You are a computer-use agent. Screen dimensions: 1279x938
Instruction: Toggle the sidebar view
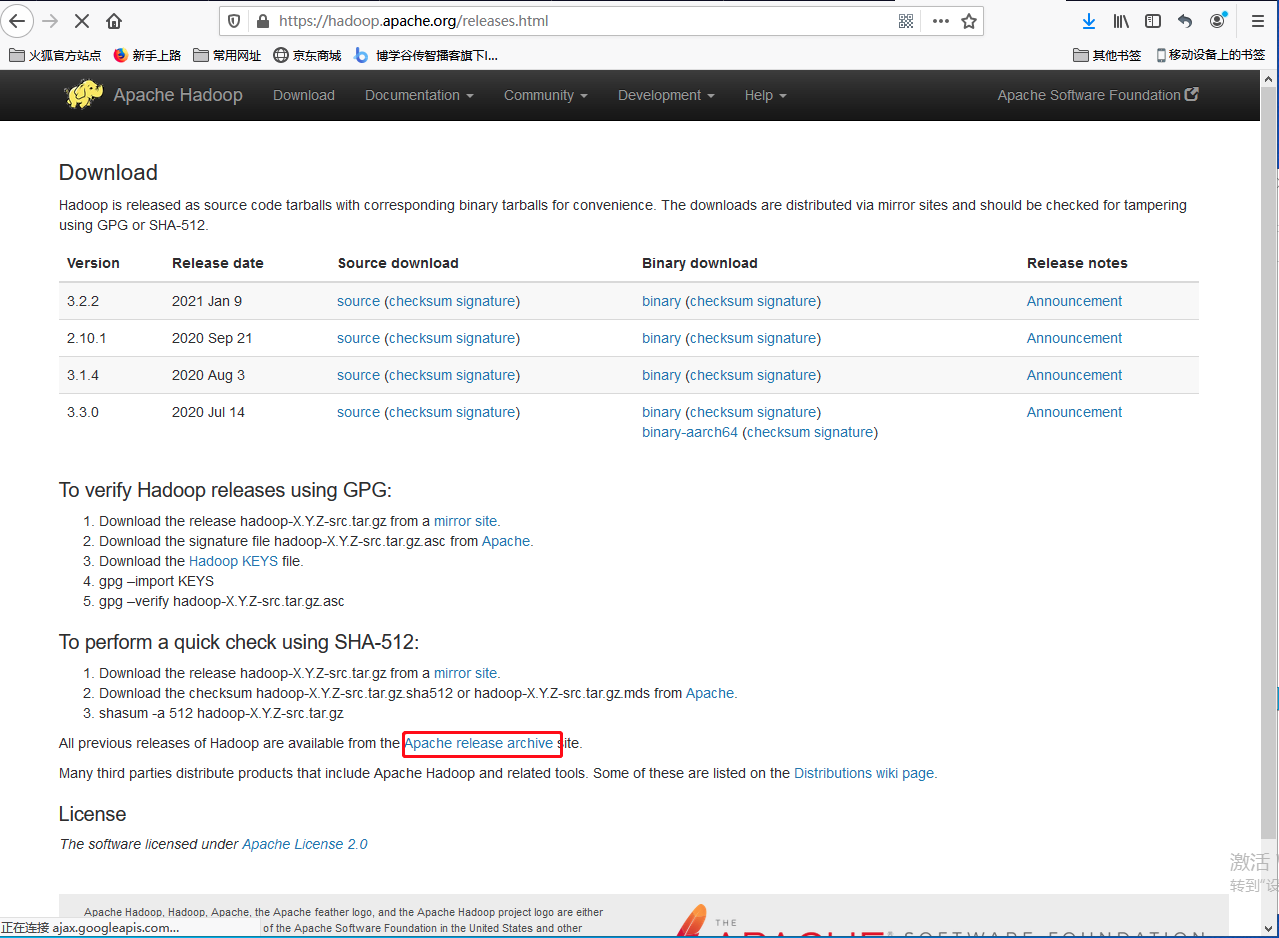pos(1153,20)
